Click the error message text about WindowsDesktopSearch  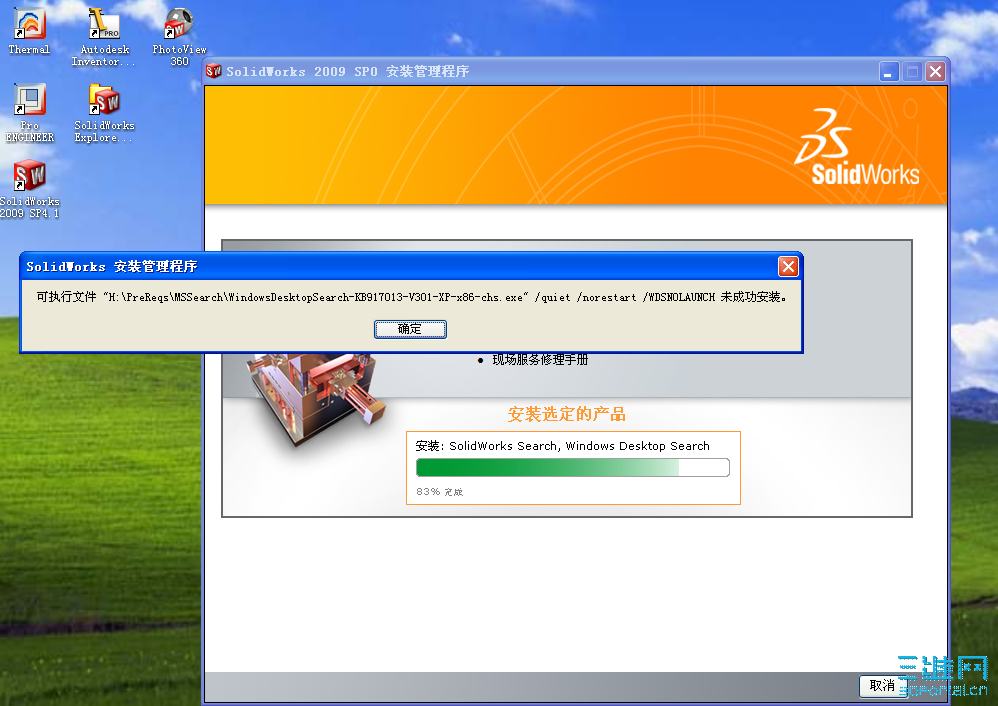click(411, 297)
